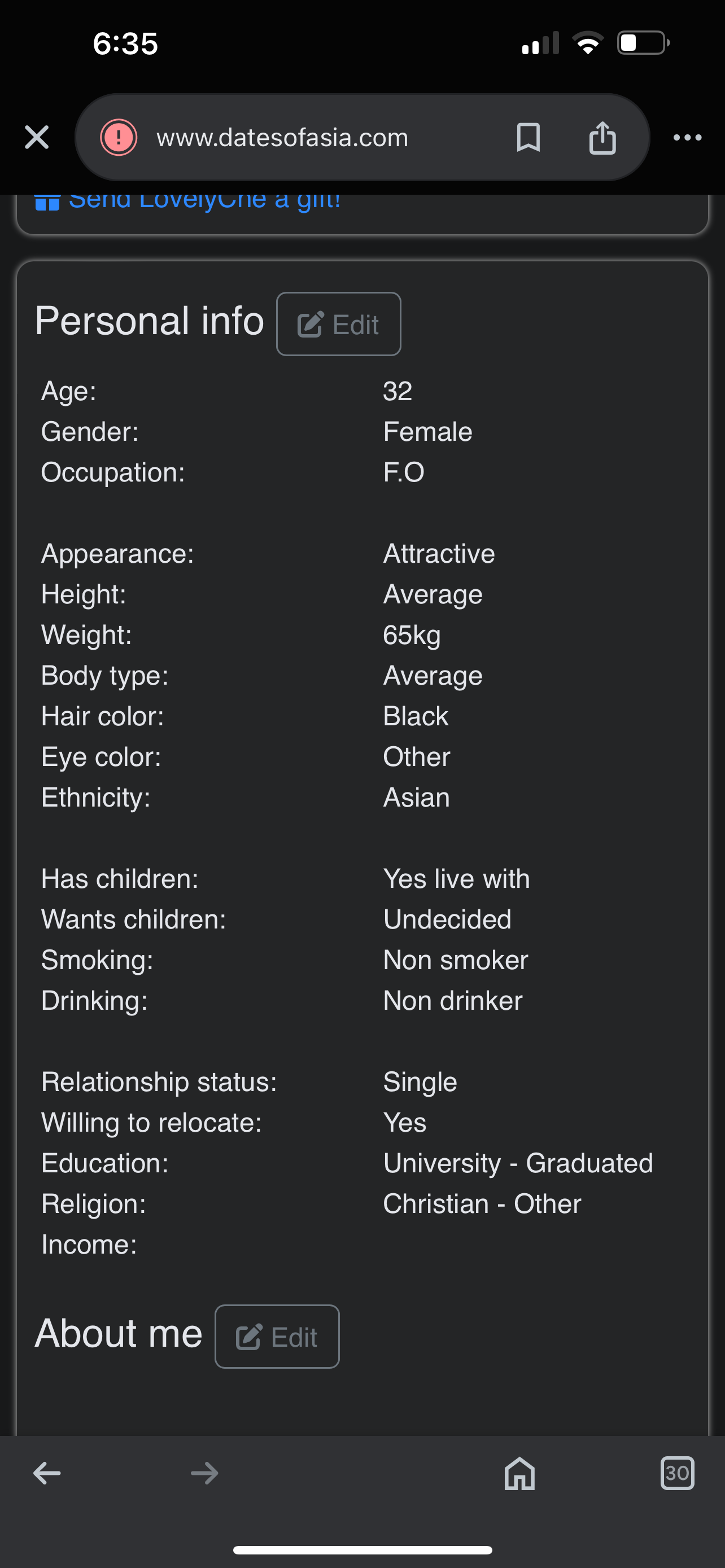The width and height of the screenshot is (725, 1568).
Task: Tap the site security warning icon
Action: [x=118, y=137]
